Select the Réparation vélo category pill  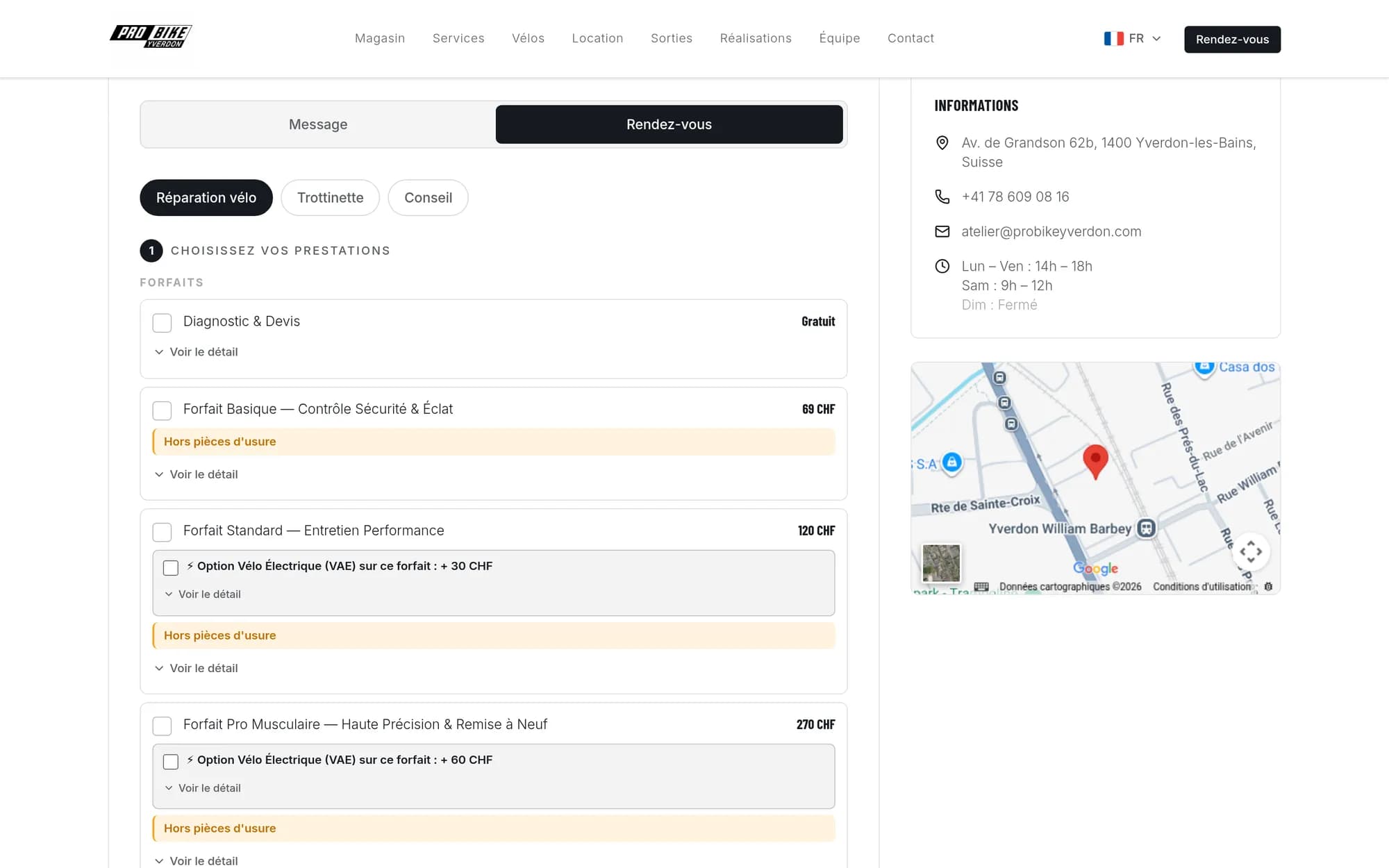pyautogui.click(x=206, y=198)
